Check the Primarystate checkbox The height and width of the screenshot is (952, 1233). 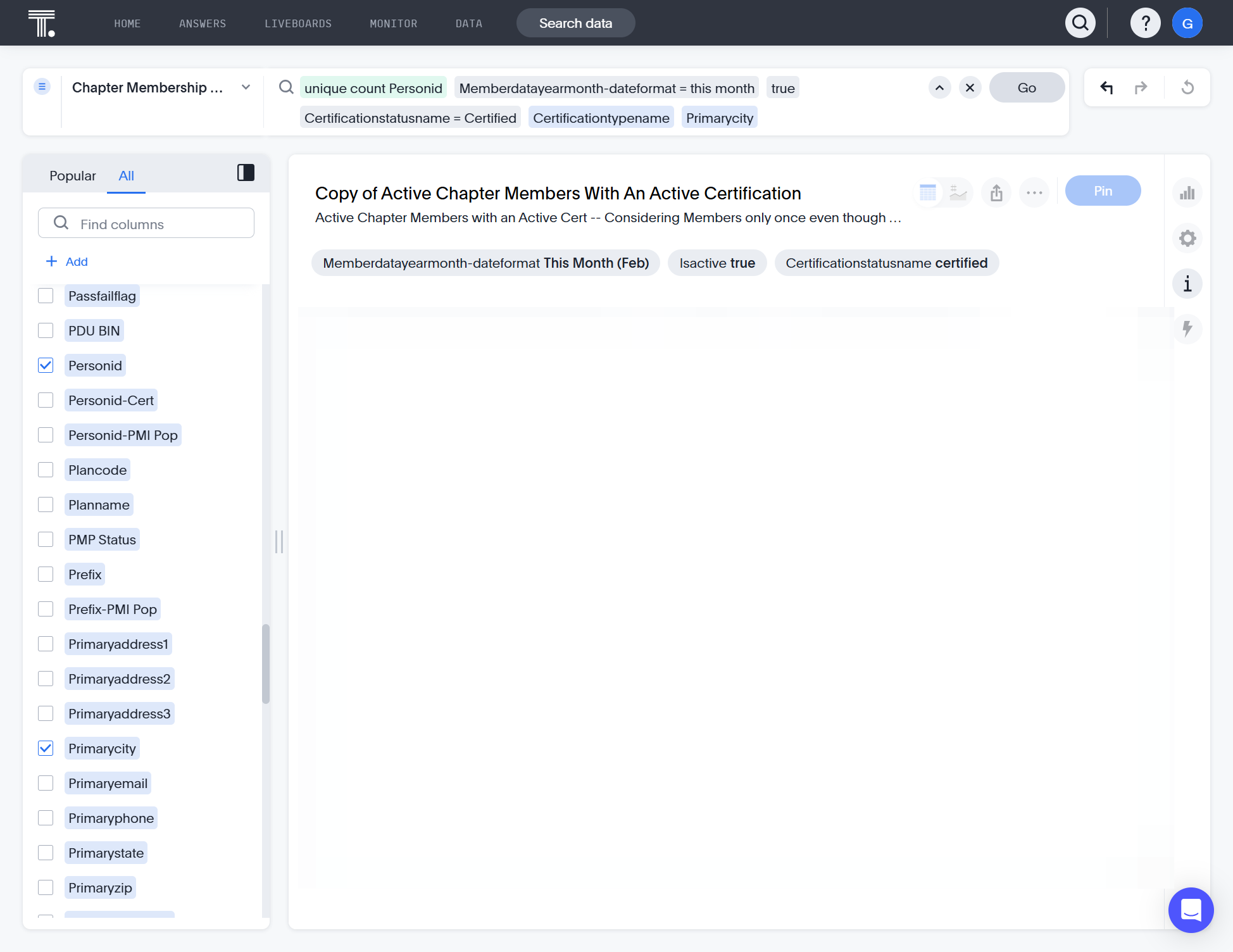pos(46,853)
